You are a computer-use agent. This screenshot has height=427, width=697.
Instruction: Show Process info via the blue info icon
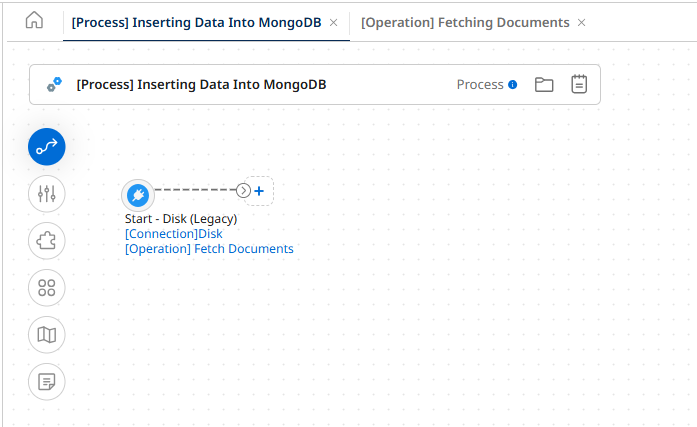coord(513,85)
